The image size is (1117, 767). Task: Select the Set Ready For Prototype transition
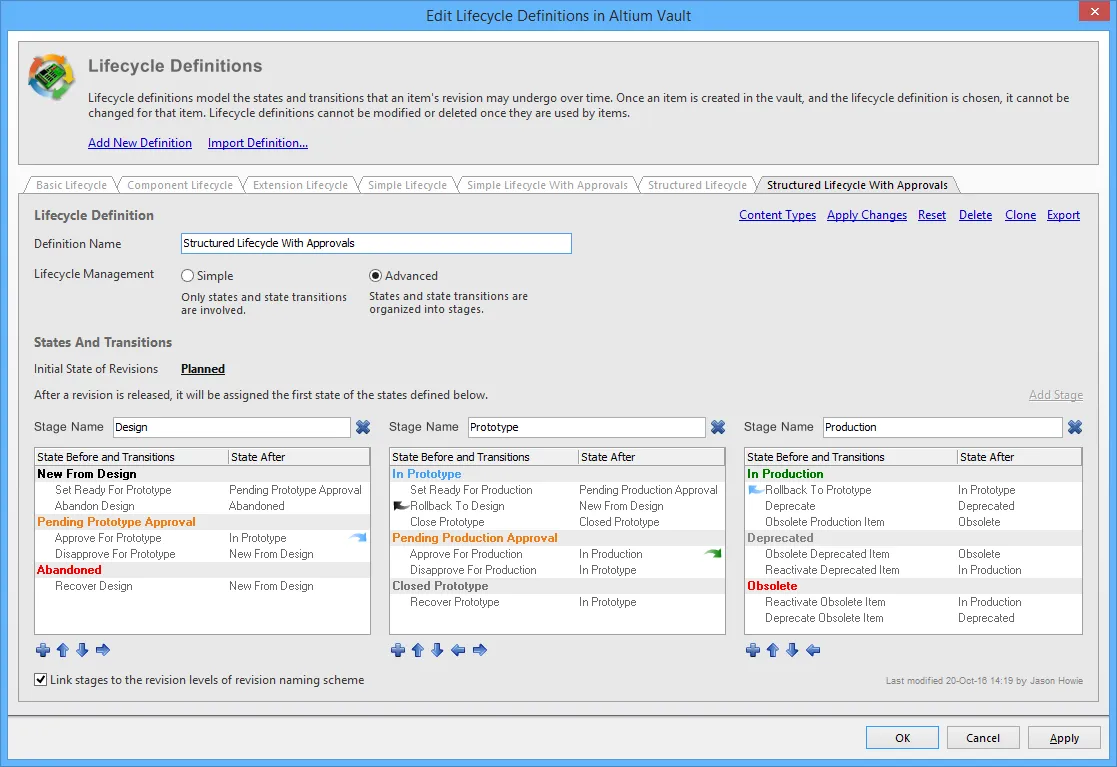click(x=202, y=490)
